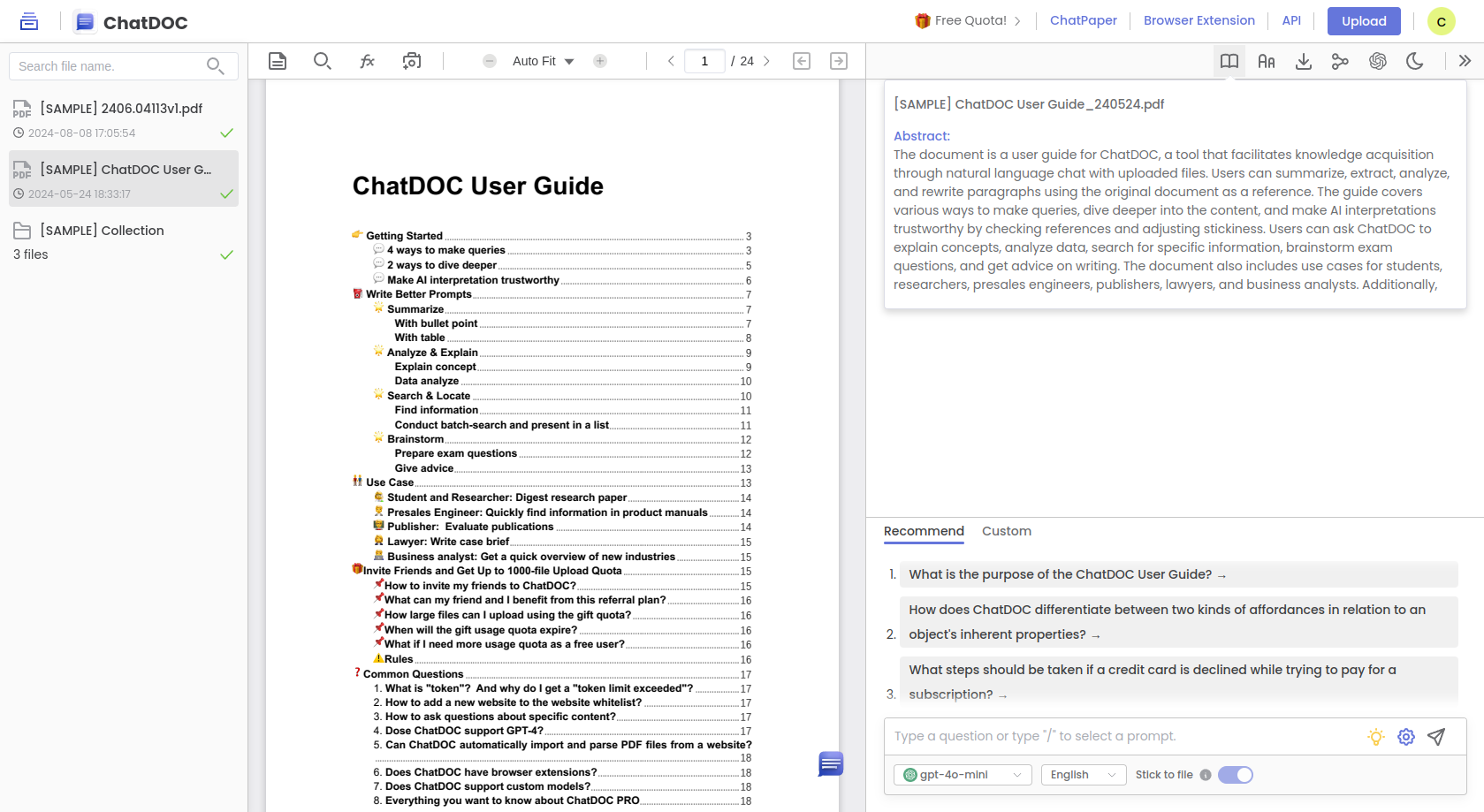Open the OpenAI model icon

[x=1378, y=61]
